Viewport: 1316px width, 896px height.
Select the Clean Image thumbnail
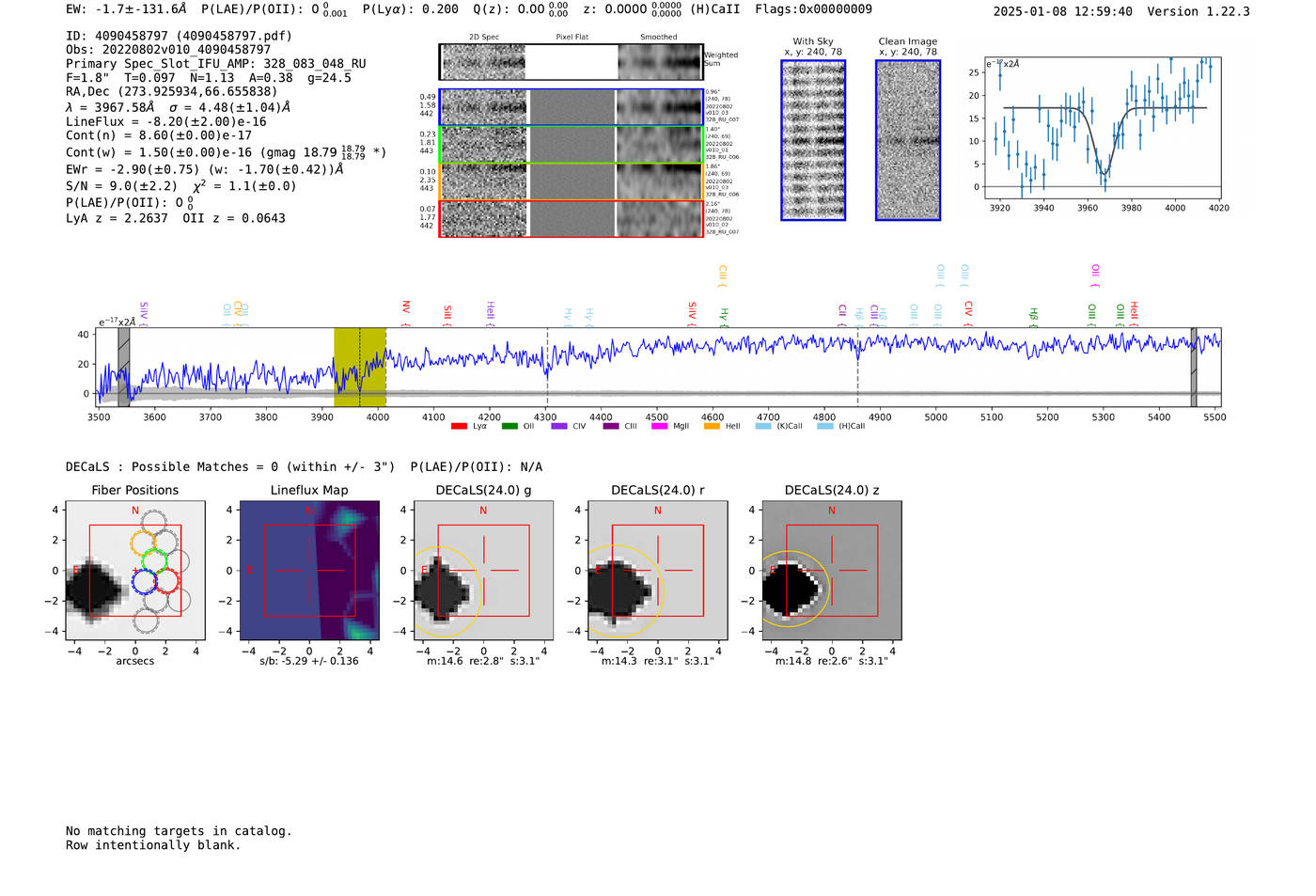(908, 140)
